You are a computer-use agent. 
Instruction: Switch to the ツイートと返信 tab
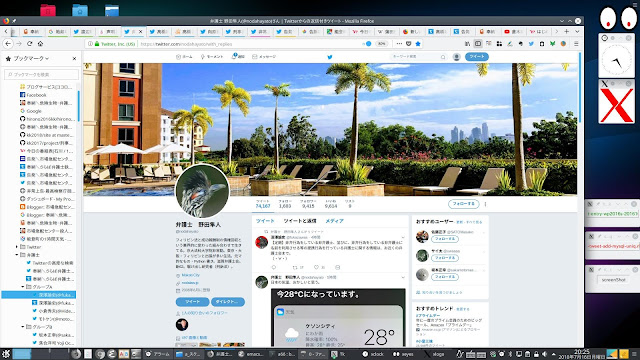click(x=300, y=221)
